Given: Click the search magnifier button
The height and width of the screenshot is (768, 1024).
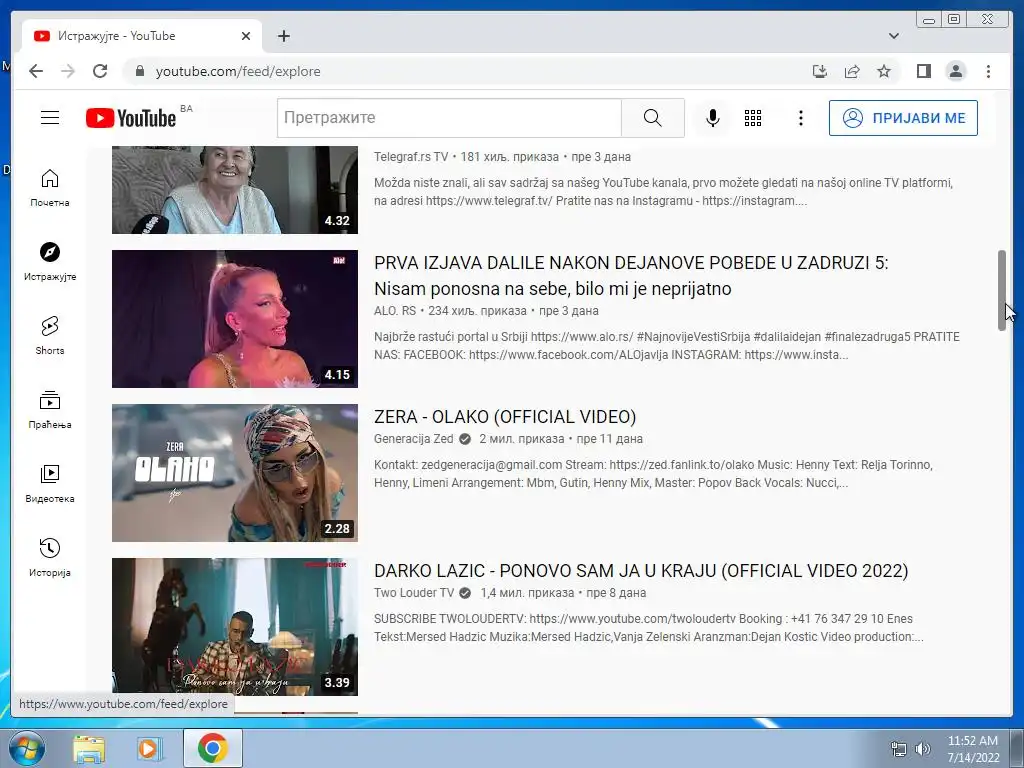Looking at the screenshot, I should (x=652, y=118).
